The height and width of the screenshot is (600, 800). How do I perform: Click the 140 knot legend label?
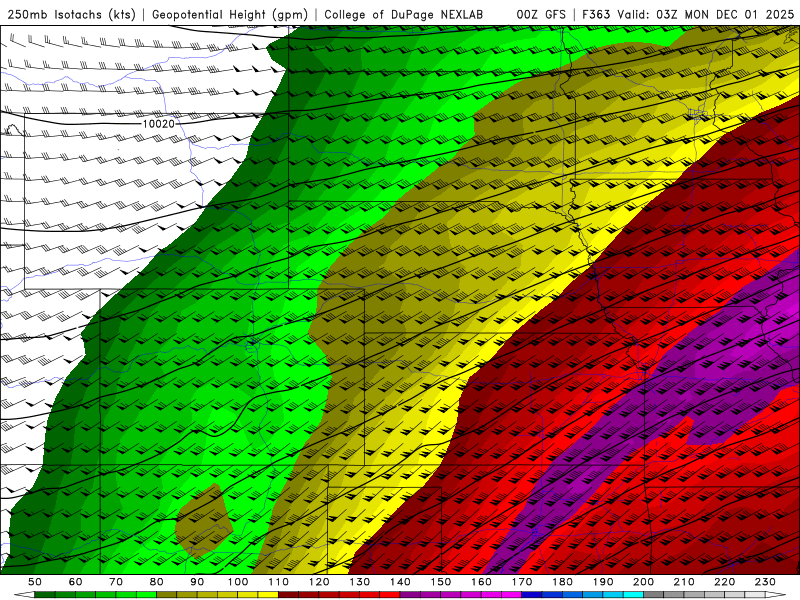tap(401, 582)
